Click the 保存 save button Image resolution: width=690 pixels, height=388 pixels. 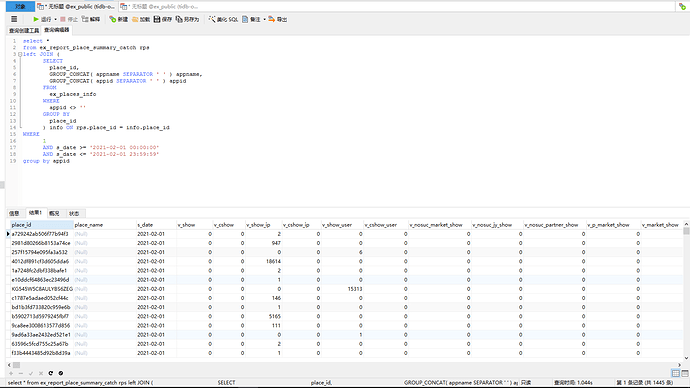163,19
